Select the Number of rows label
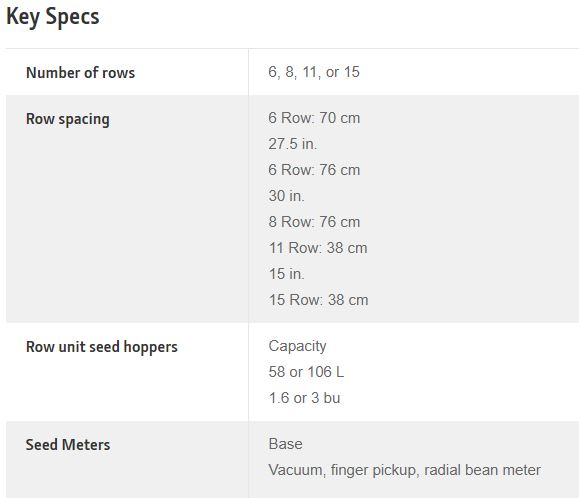This screenshot has height=498, width=579. point(80,72)
